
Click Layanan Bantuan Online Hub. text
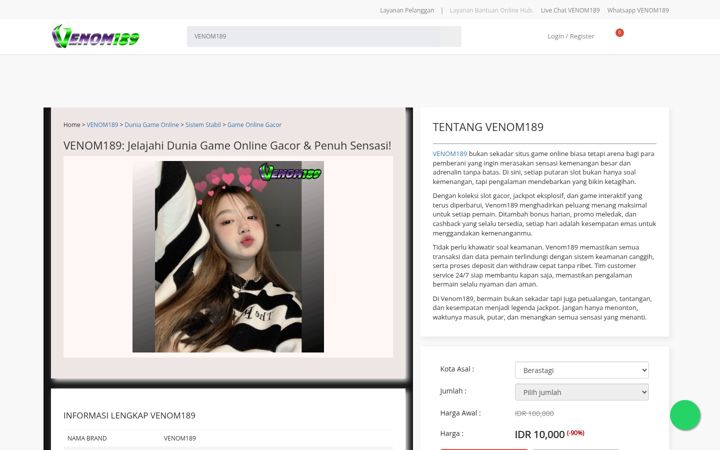coord(491,10)
